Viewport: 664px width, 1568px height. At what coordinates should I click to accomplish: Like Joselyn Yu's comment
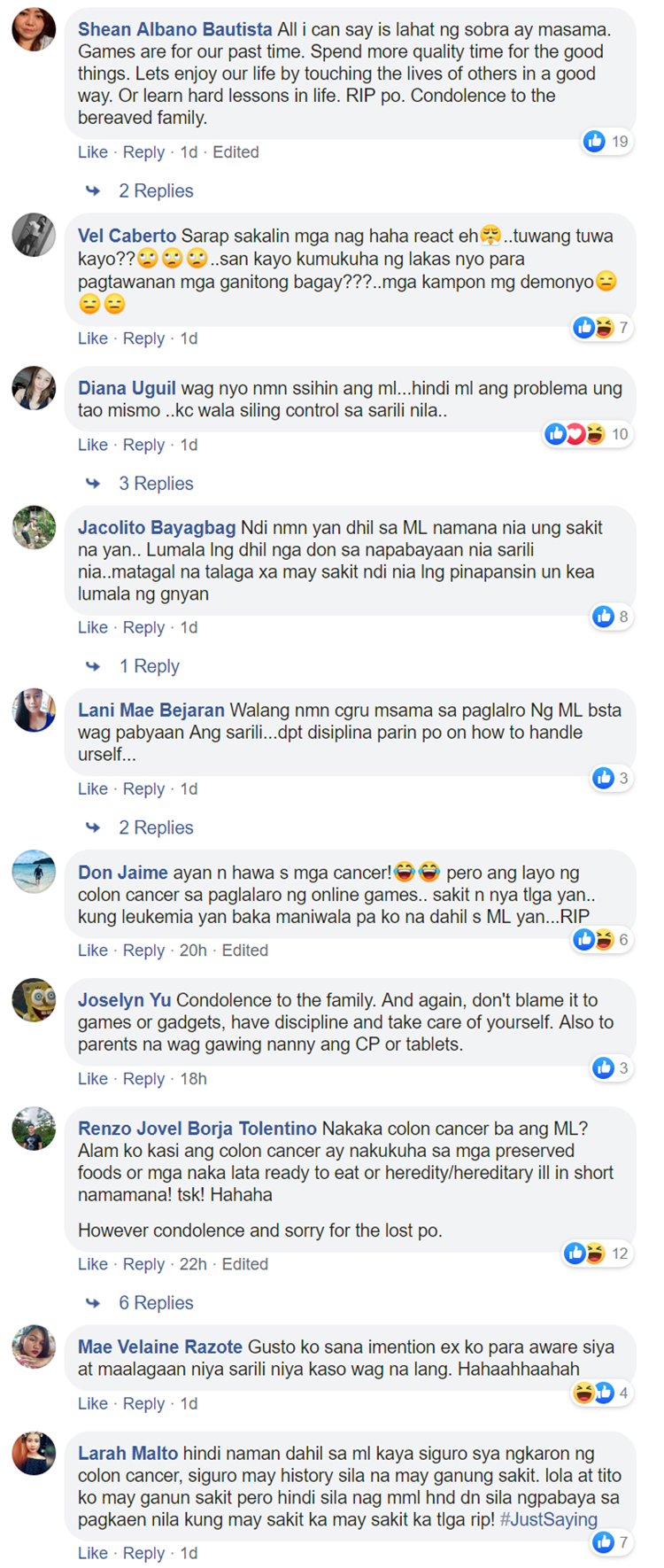[x=92, y=1078]
